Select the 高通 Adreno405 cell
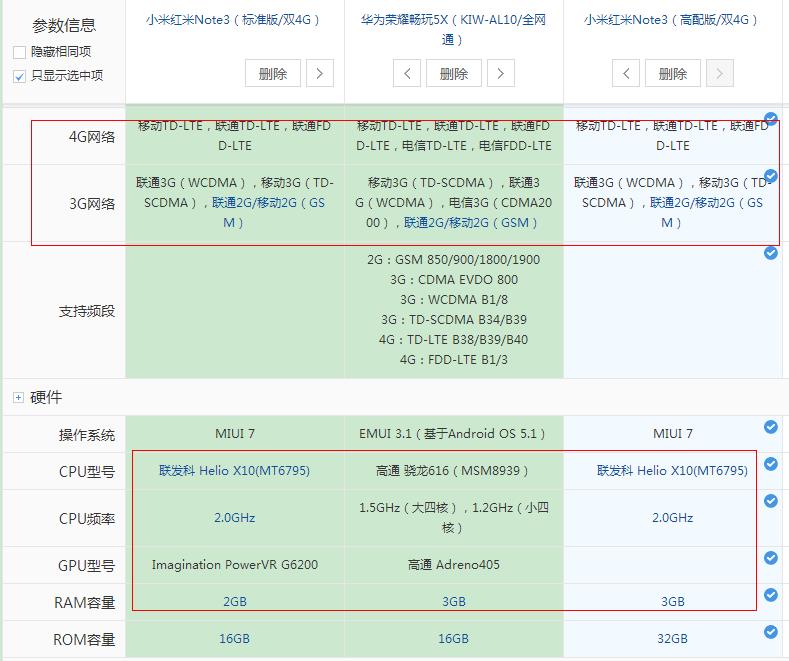This screenshot has width=789, height=661. click(454, 565)
